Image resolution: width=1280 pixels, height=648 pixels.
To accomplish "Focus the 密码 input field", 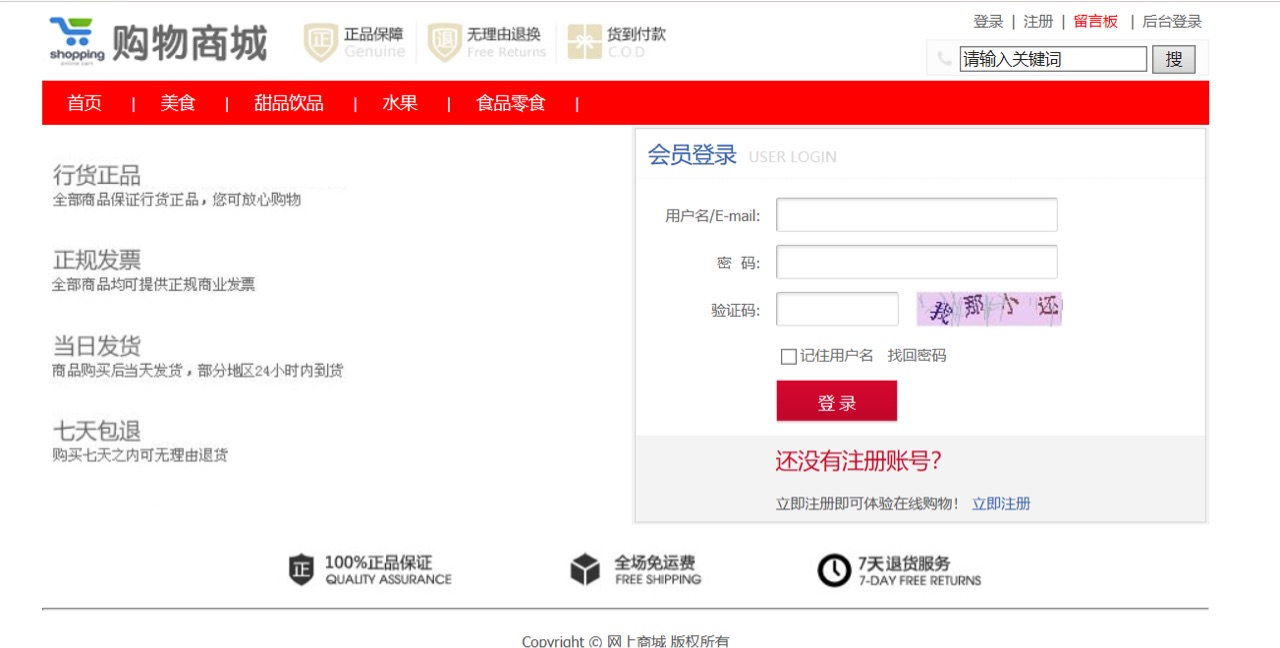I will (917, 262).
